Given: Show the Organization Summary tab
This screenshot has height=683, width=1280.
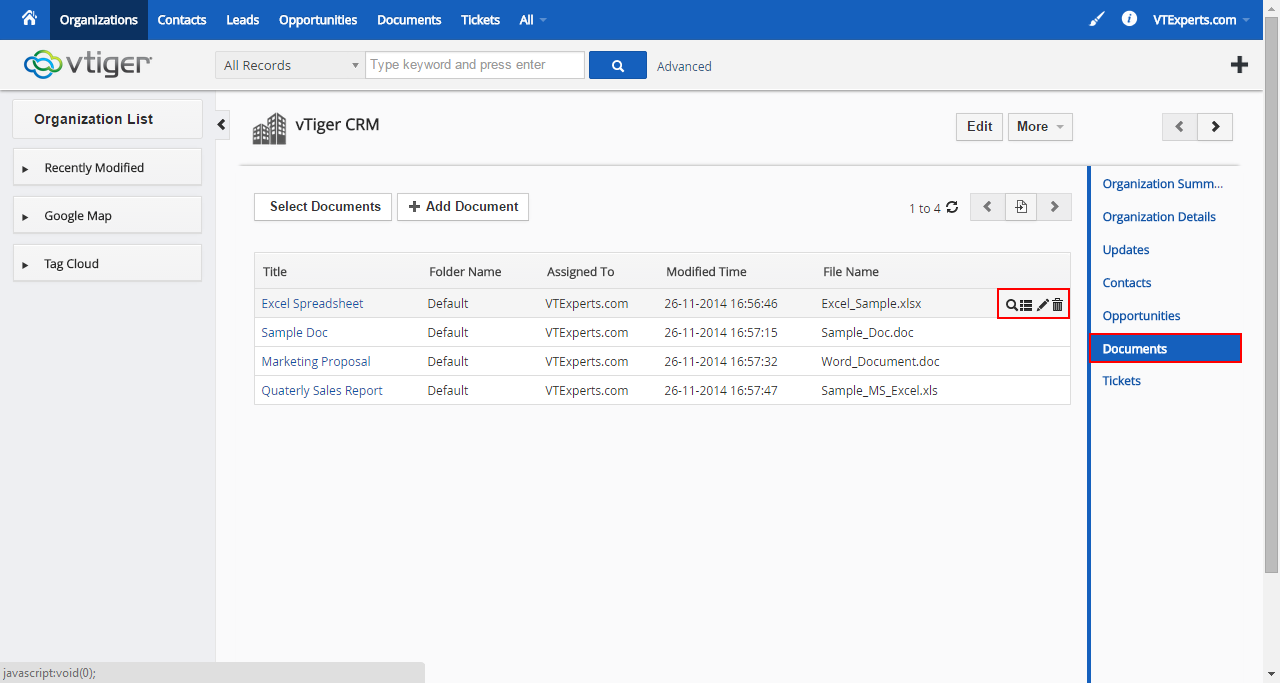Looking at the screenshot, I should point(1163,184).
